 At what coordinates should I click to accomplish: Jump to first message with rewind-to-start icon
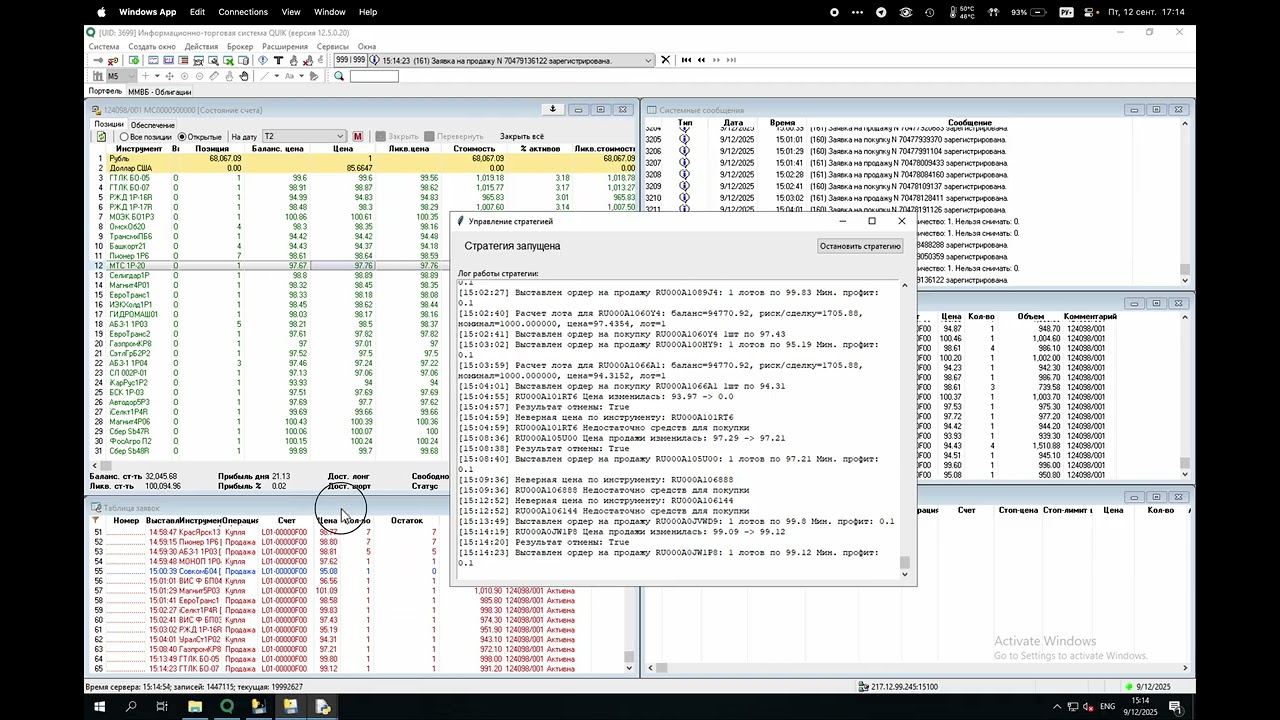(x=686, y=60)
